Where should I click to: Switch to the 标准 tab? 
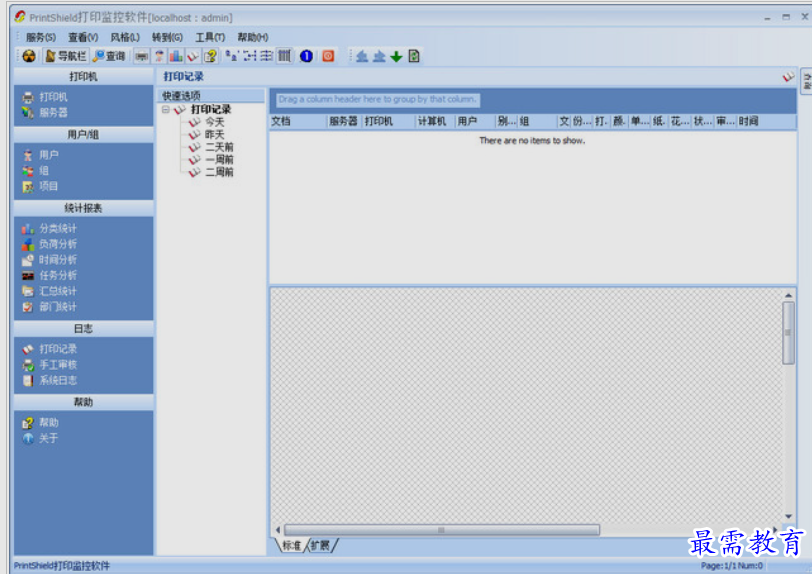[291, 546]
